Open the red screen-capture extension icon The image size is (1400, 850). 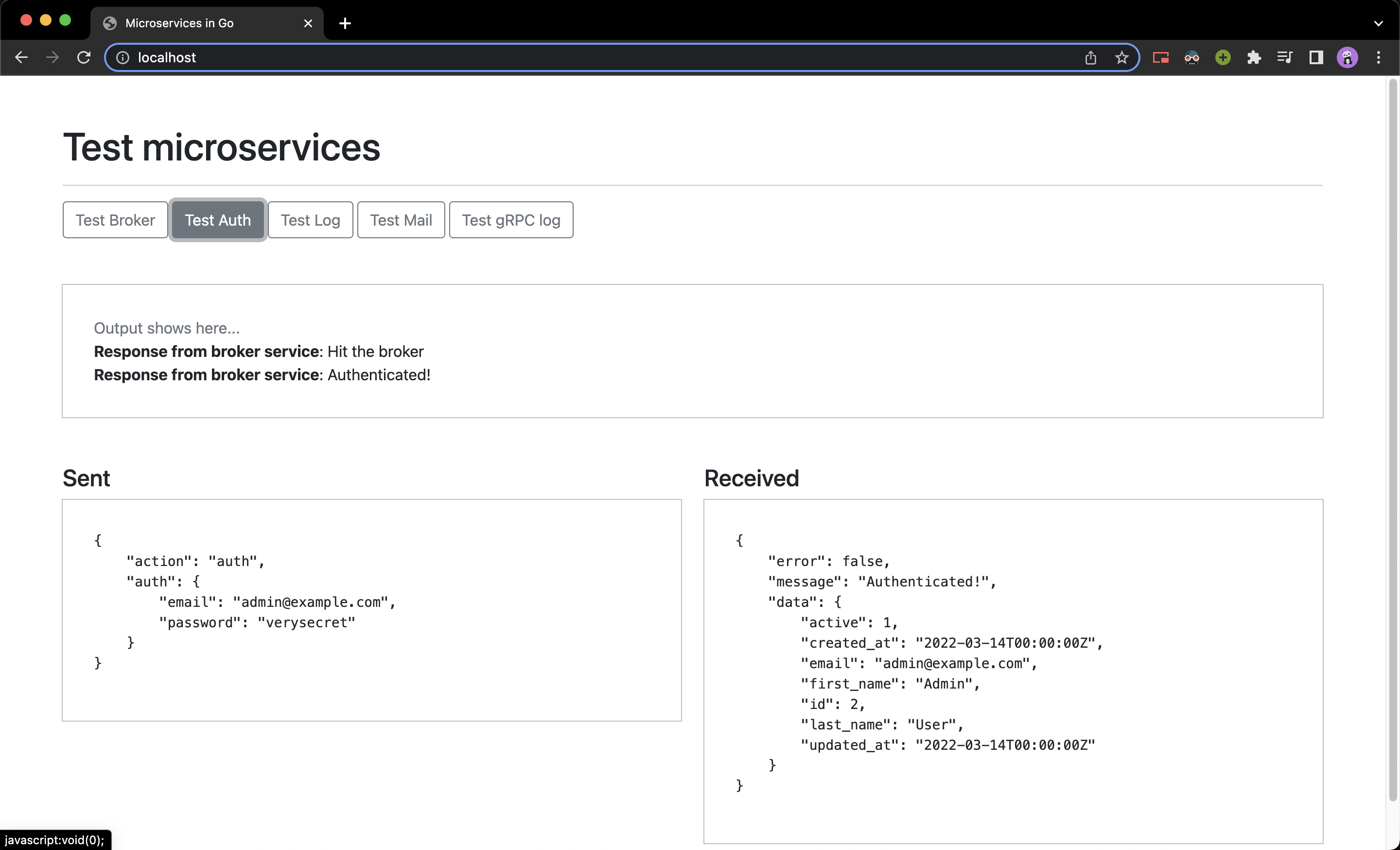(x=1160, y=57)
